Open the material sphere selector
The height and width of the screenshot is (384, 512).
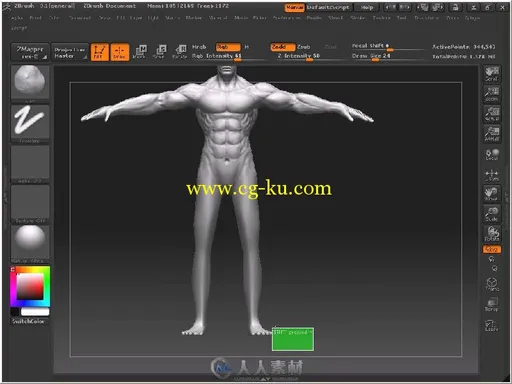30,244
